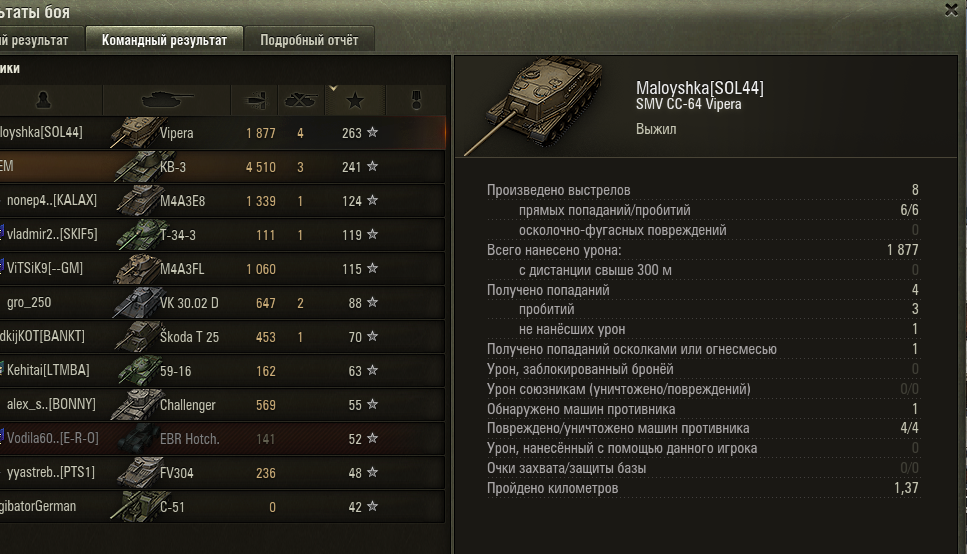
Task: Select gro_250 VK 30.02 D row
Action: pos(222,303)
